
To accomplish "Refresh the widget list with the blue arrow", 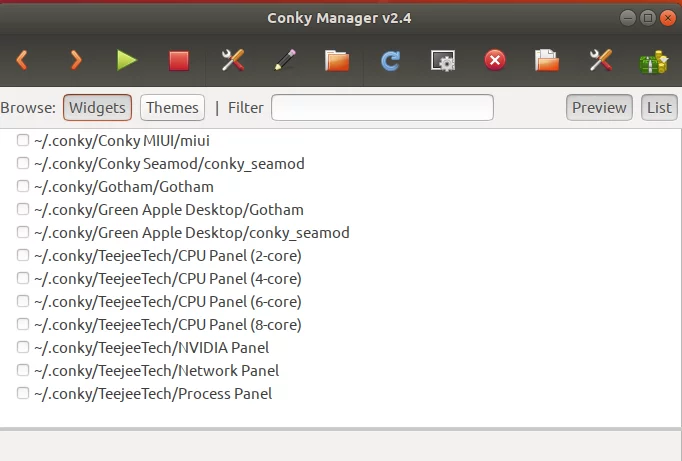I will pyautogui.click(x=390, y=60).
